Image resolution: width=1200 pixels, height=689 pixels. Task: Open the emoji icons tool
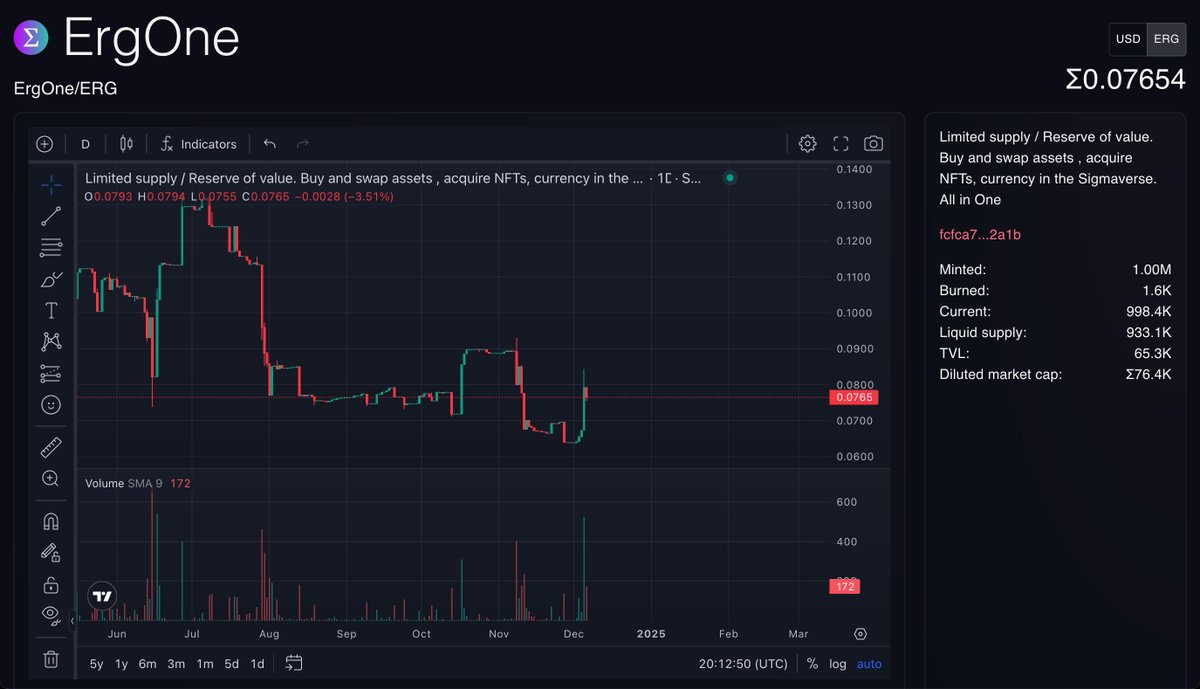click(x=51, y=405)
